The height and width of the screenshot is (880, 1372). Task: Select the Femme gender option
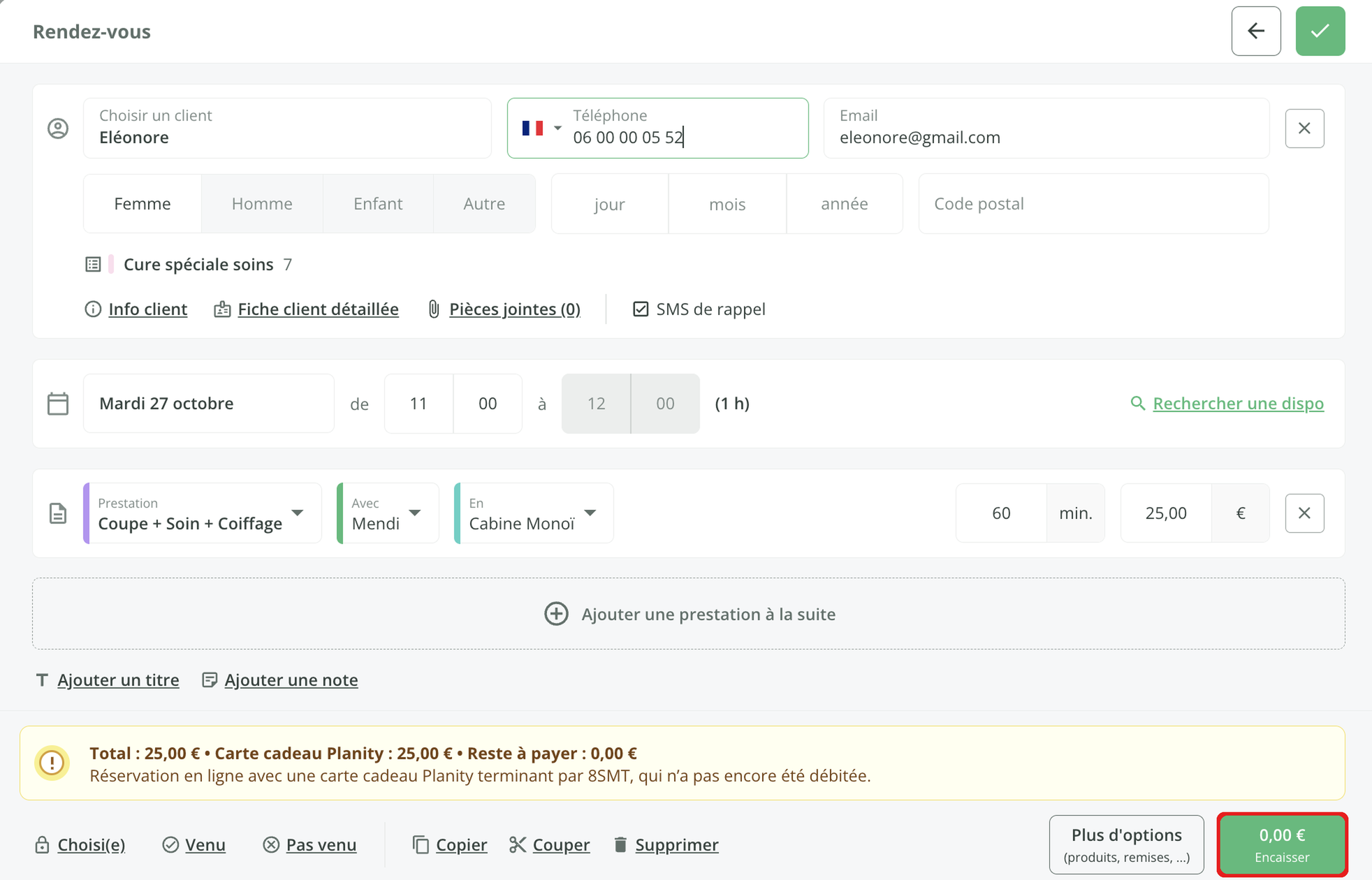[143, 204]
